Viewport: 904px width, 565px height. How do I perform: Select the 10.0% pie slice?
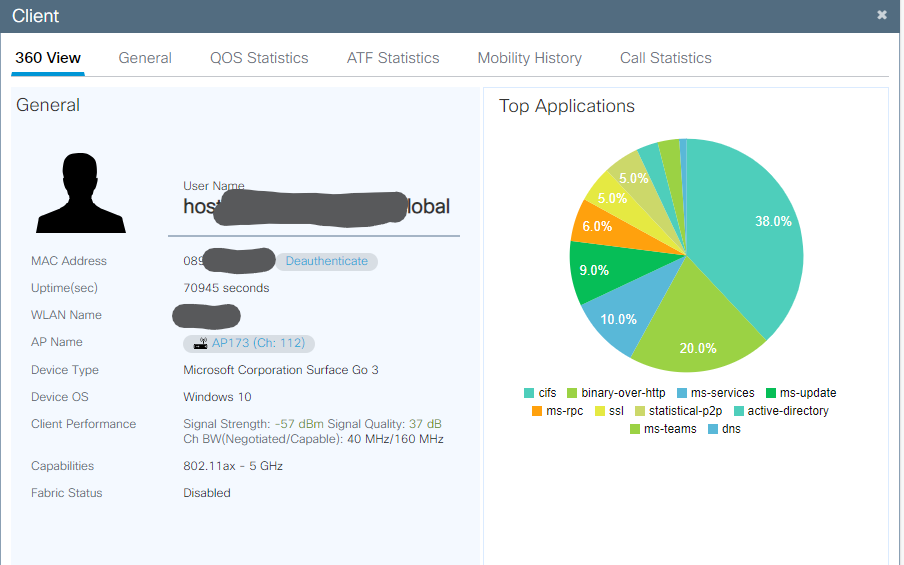pyautogui.click(x=628, y=311)
